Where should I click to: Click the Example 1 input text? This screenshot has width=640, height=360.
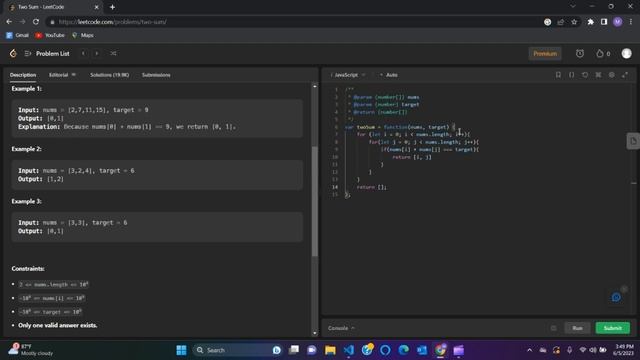[x=83, y=110]
